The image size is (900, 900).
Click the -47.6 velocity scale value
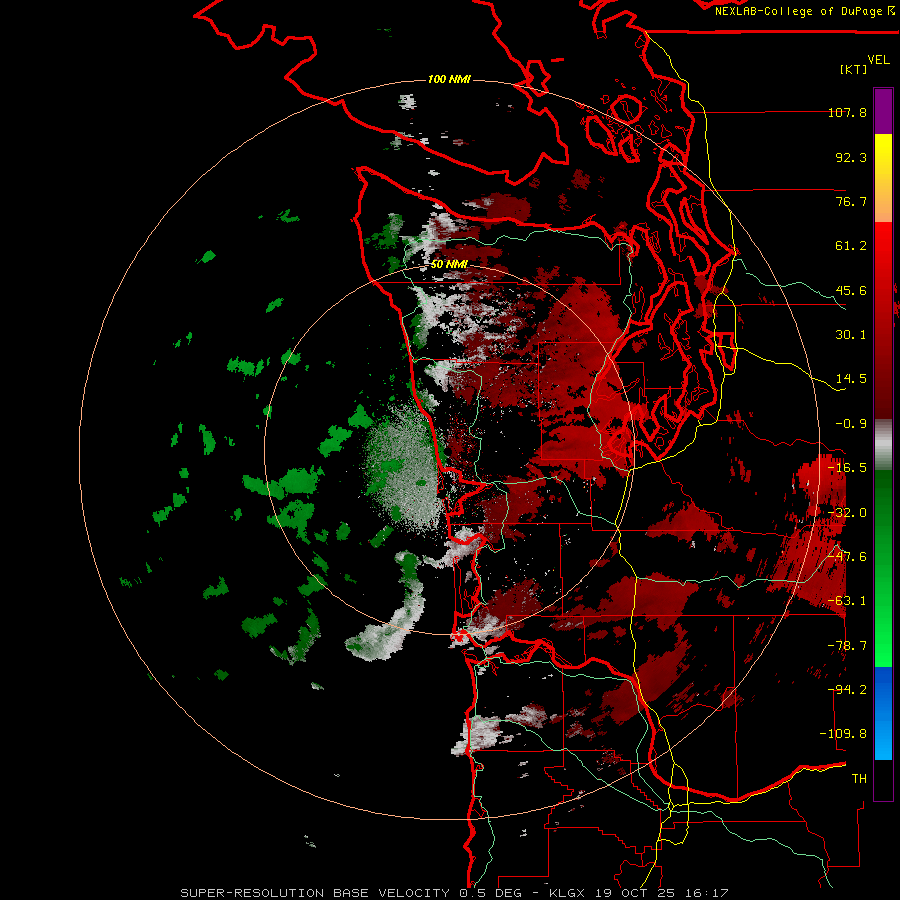point(847,557)
